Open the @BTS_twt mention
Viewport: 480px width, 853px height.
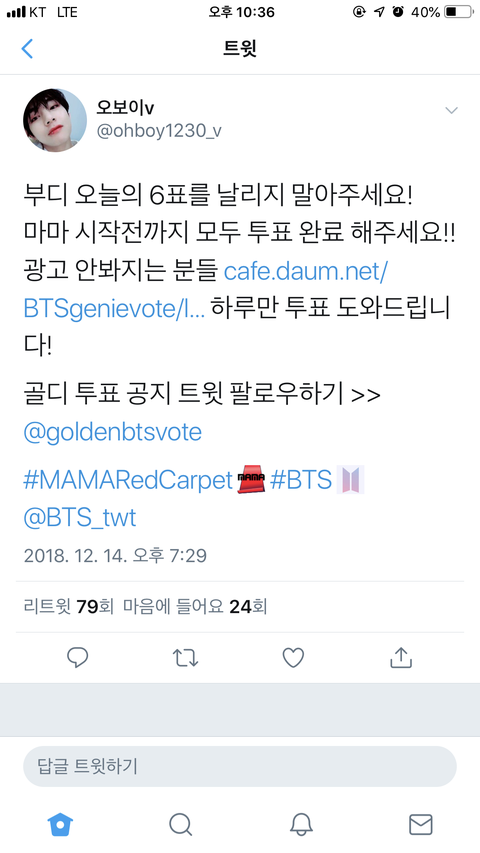(79, 517)
